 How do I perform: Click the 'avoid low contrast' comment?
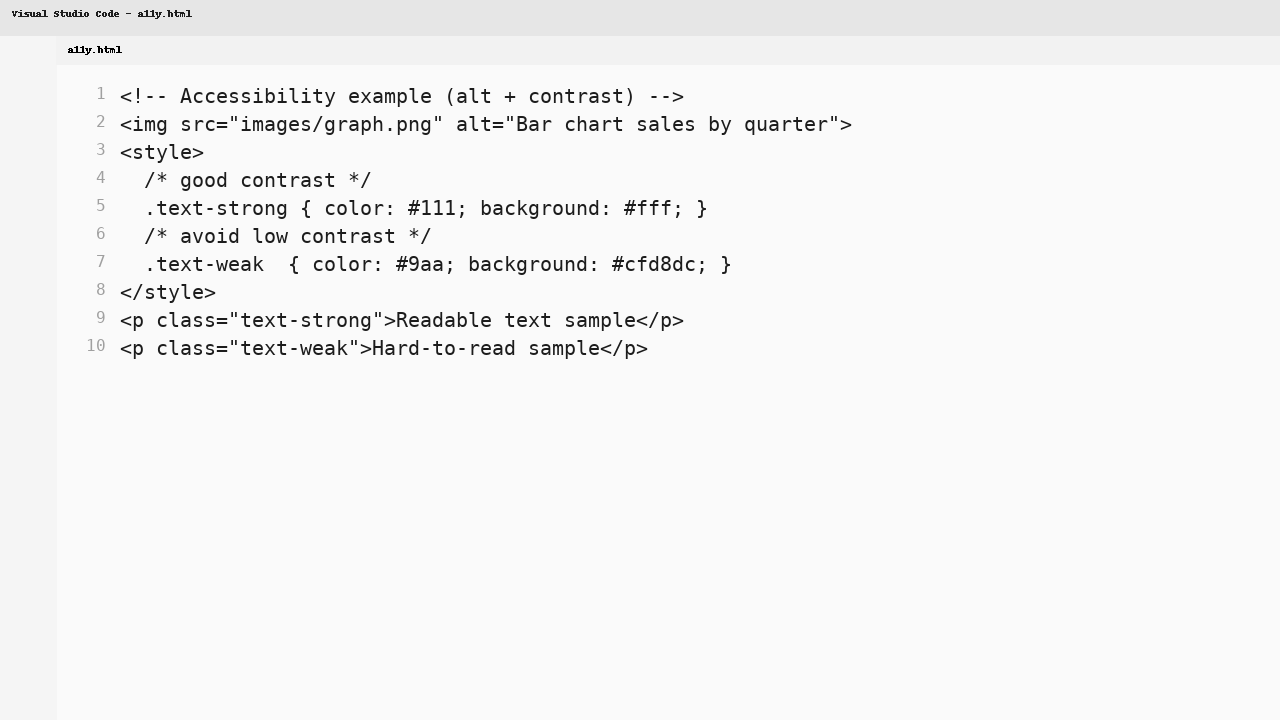point(287,236)
